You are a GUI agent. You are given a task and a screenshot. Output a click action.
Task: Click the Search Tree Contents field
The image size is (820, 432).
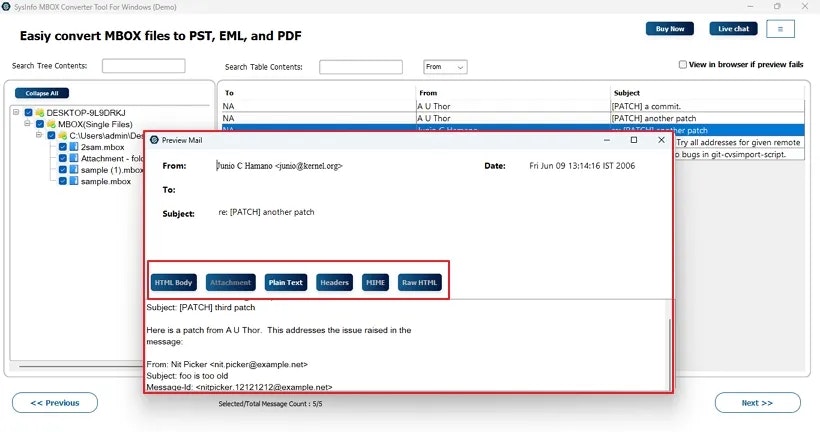pos(143,66)
